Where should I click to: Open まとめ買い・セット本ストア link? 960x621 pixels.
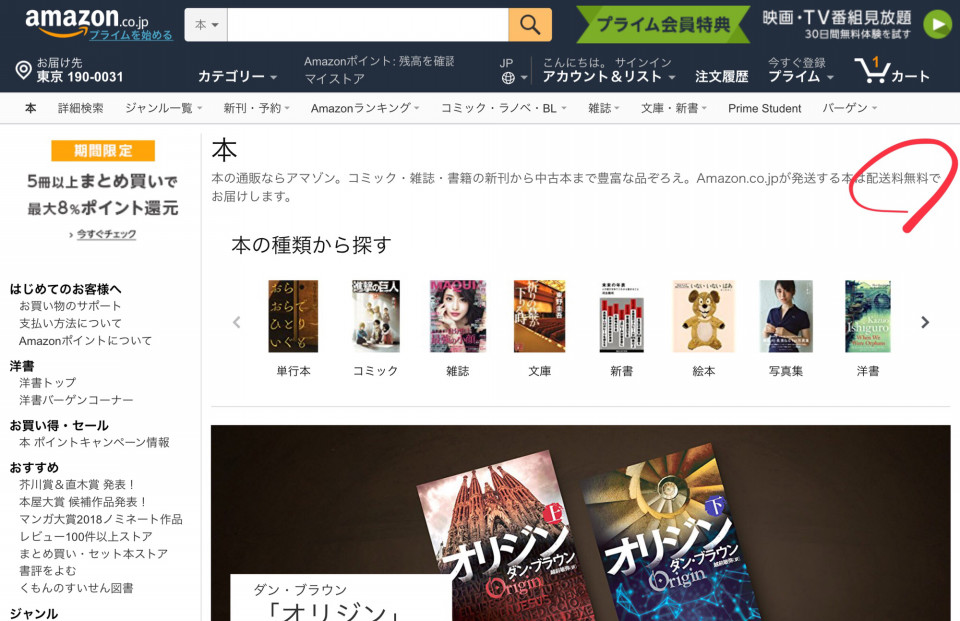click(x=93, y=554)
